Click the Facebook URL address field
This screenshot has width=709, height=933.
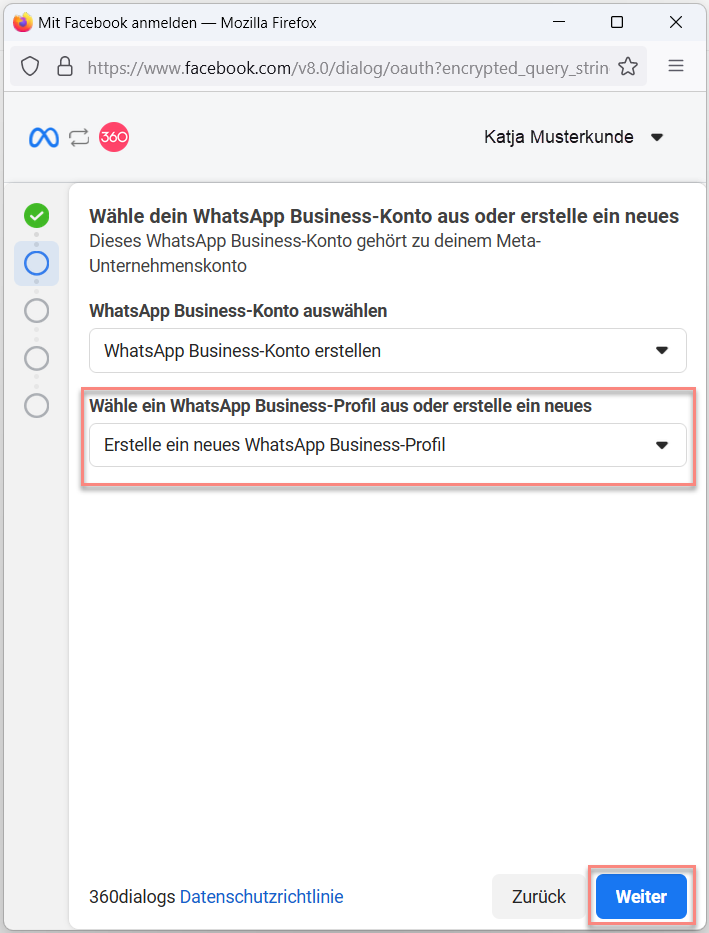click(348, 68)
